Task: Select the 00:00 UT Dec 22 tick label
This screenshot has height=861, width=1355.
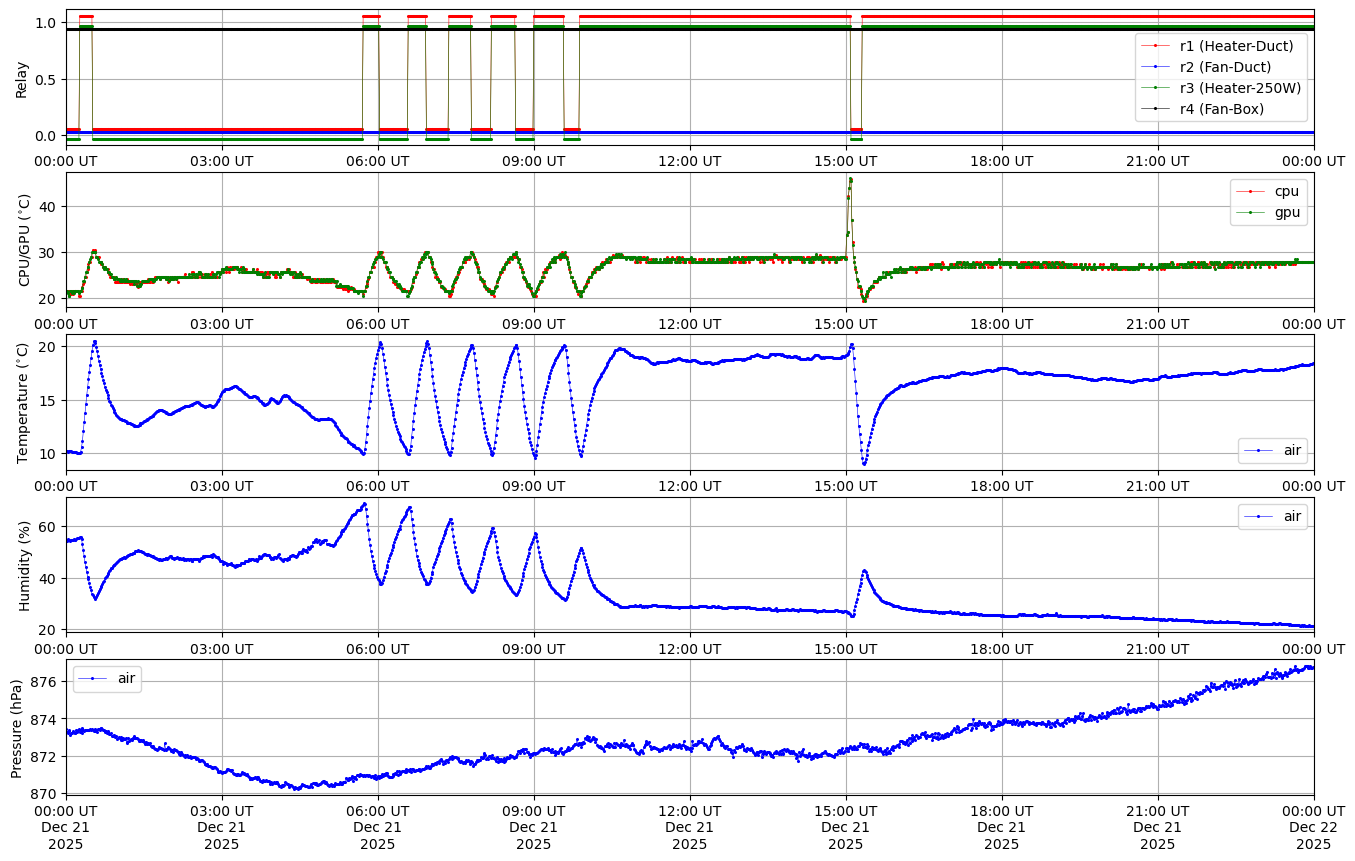Action: click(x=1313, y=827)
